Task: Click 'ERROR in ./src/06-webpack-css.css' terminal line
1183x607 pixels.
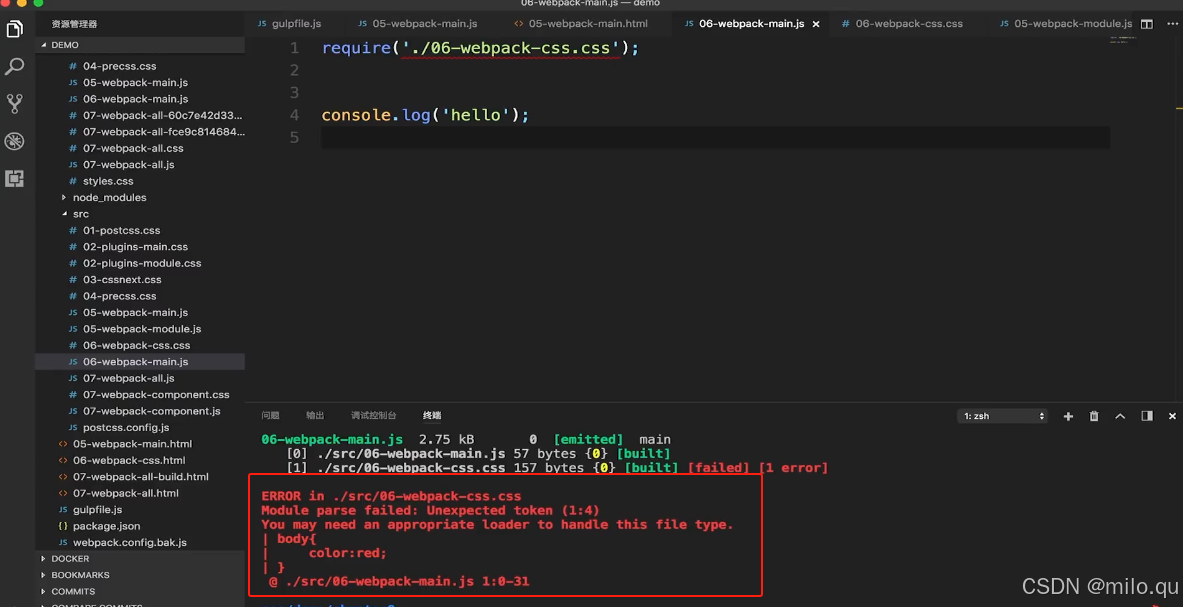Action: point(391,496)
